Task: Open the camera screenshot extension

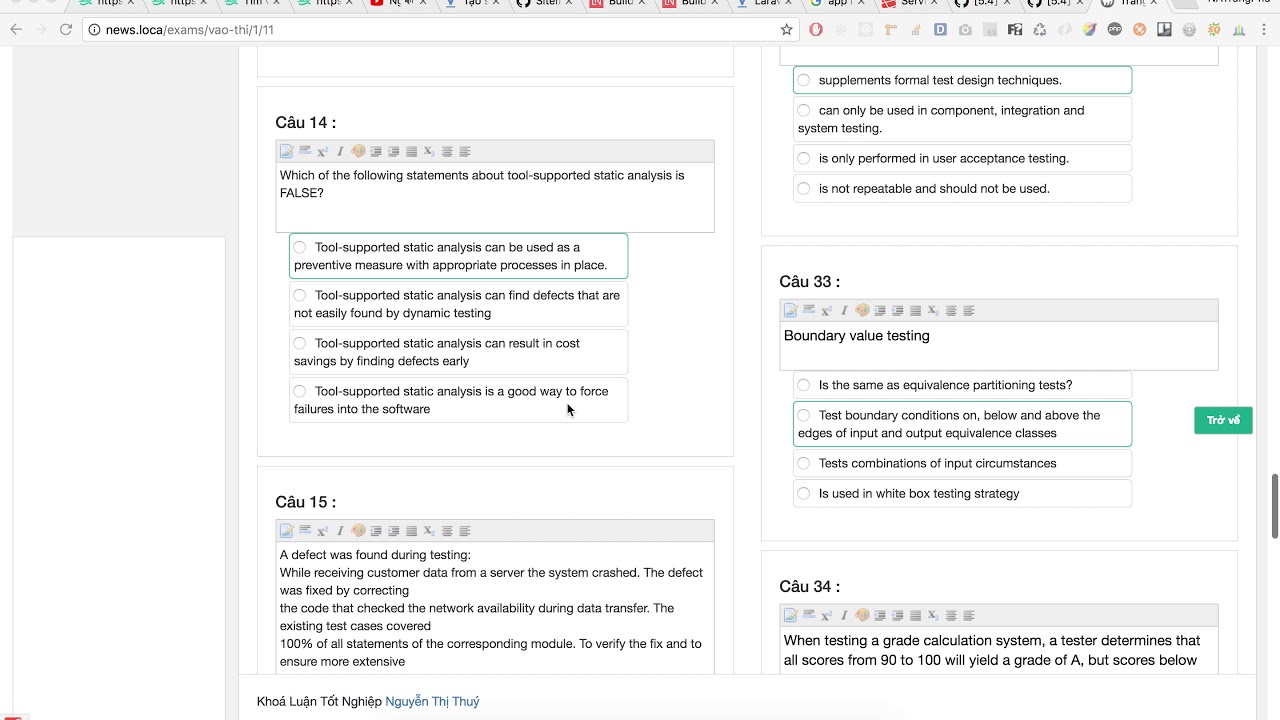Action: coord(965,30)
